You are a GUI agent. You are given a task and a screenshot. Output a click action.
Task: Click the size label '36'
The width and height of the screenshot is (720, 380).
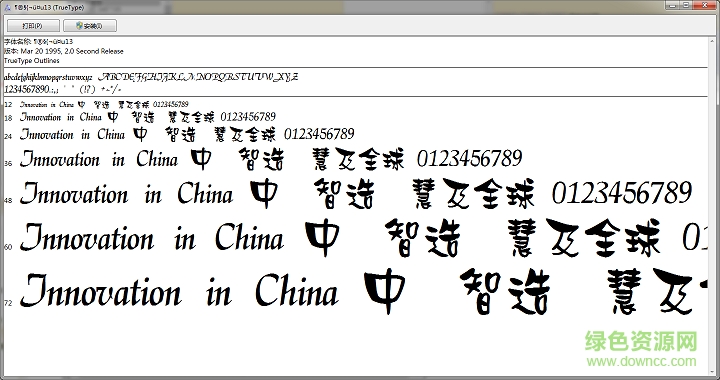[7, 163]
